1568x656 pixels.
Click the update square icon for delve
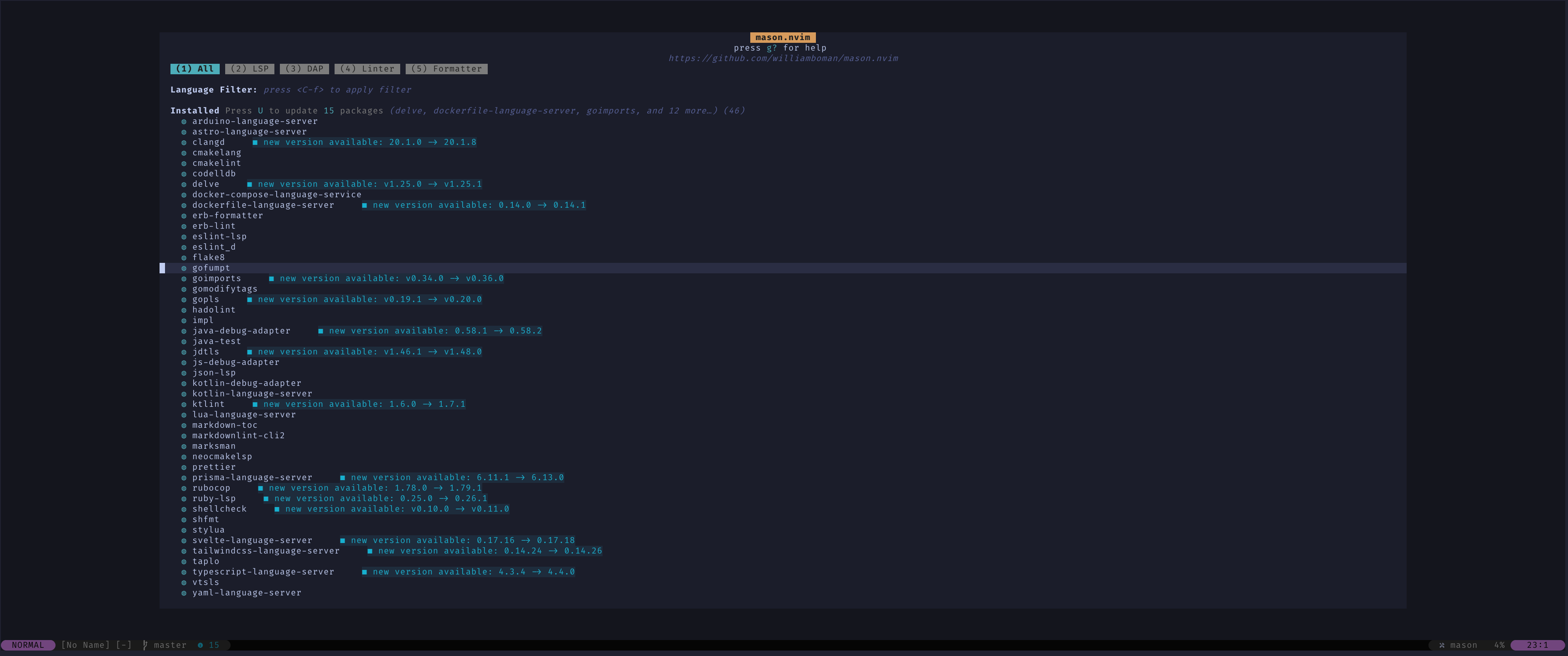[250, 184]
